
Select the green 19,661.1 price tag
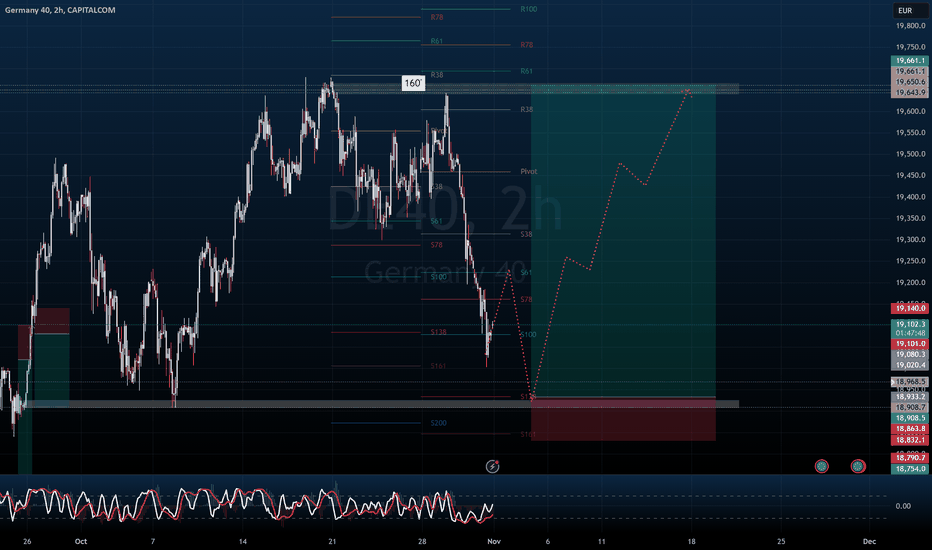[x=909, y=61]
